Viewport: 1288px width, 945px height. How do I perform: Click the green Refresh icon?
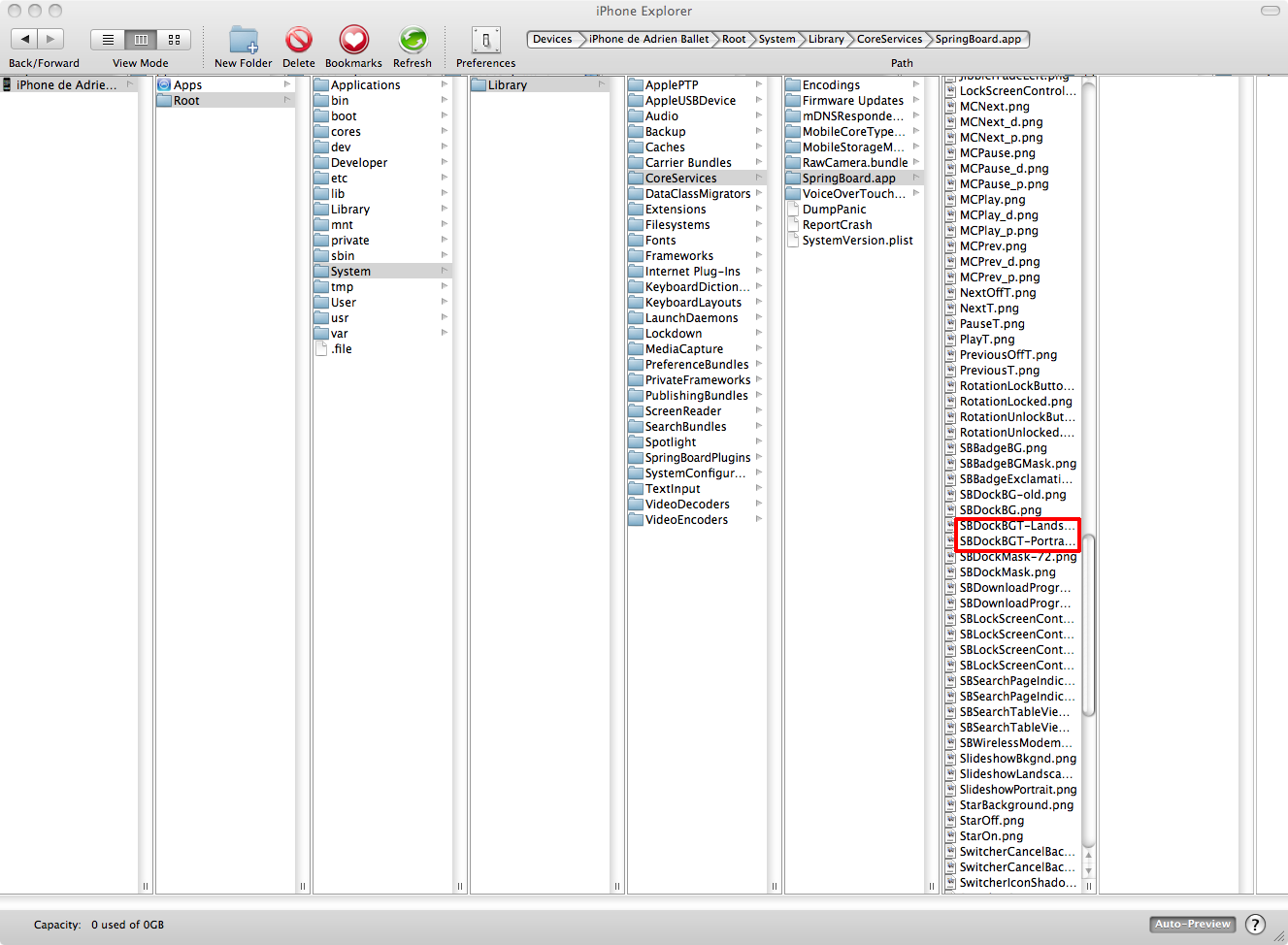point(413,40)
